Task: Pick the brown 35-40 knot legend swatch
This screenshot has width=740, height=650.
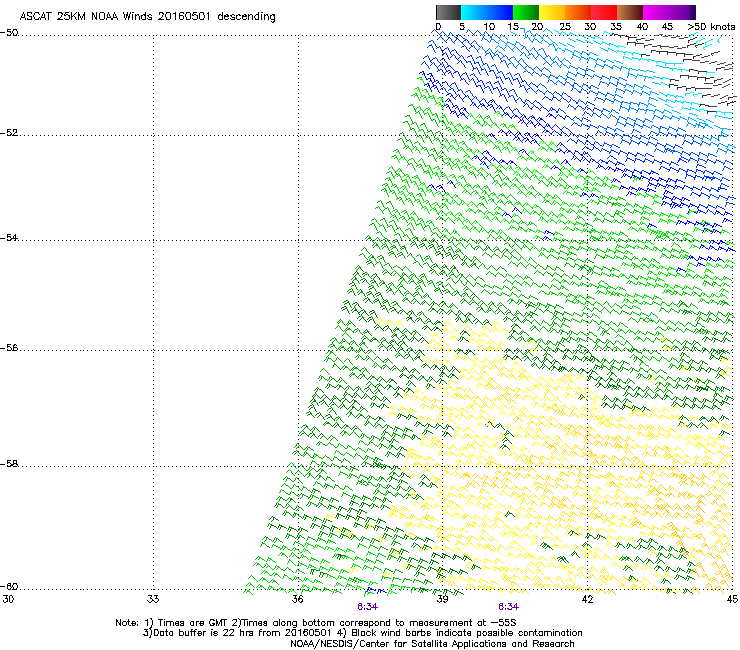Action: point(630,12)
